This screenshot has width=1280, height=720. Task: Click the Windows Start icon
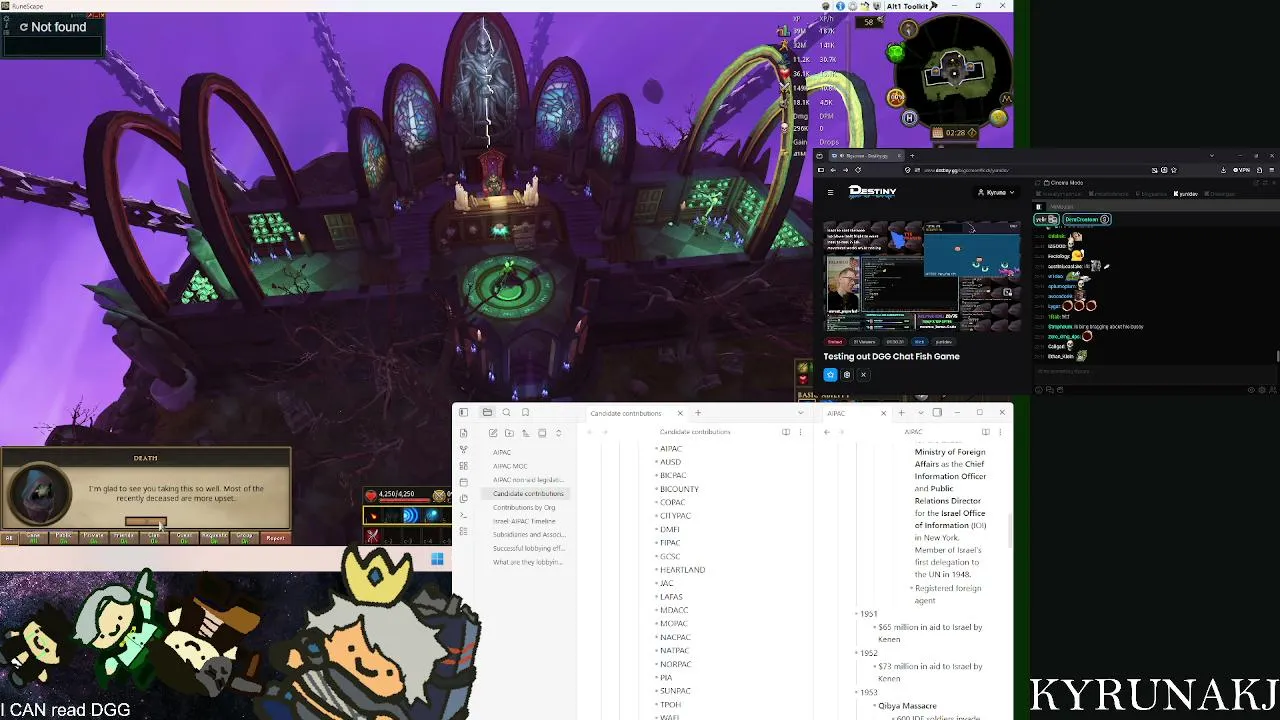point(437,559)
